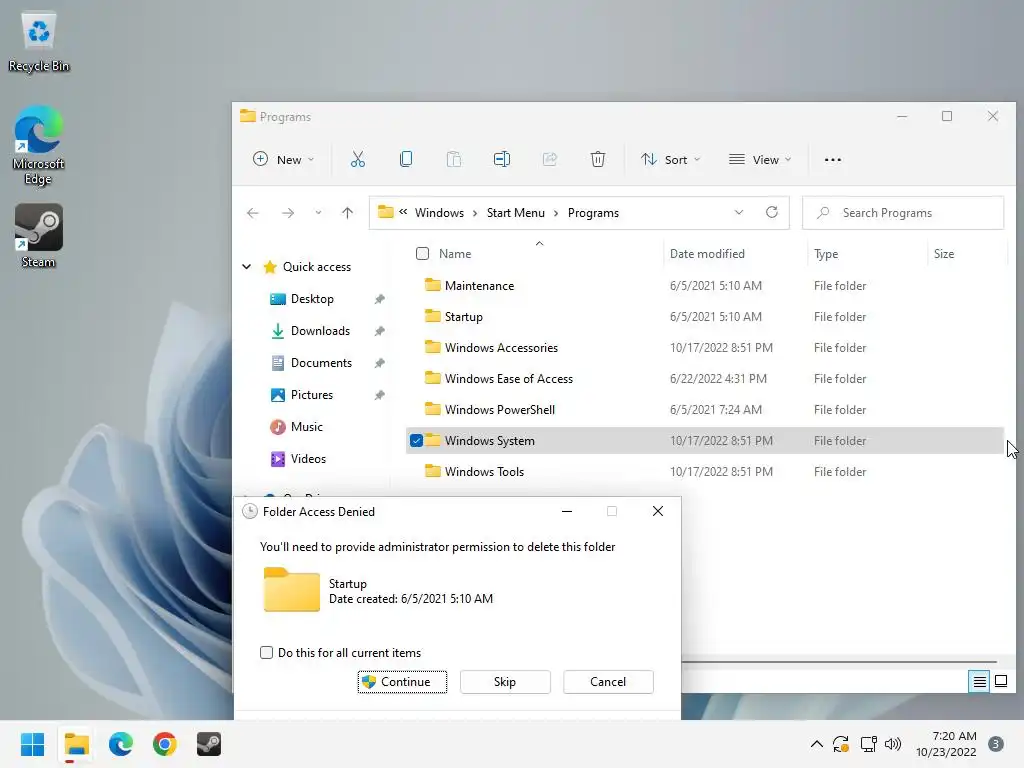Viewport: 1024px width, 768px height.
Task: Select Documents in Quick access
Action: coord(321,362)
